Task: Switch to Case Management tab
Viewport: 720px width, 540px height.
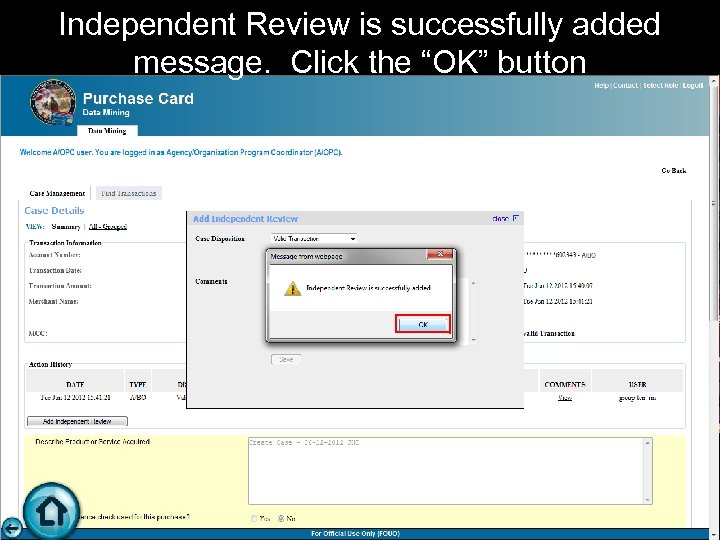Action: pos(57,193)
